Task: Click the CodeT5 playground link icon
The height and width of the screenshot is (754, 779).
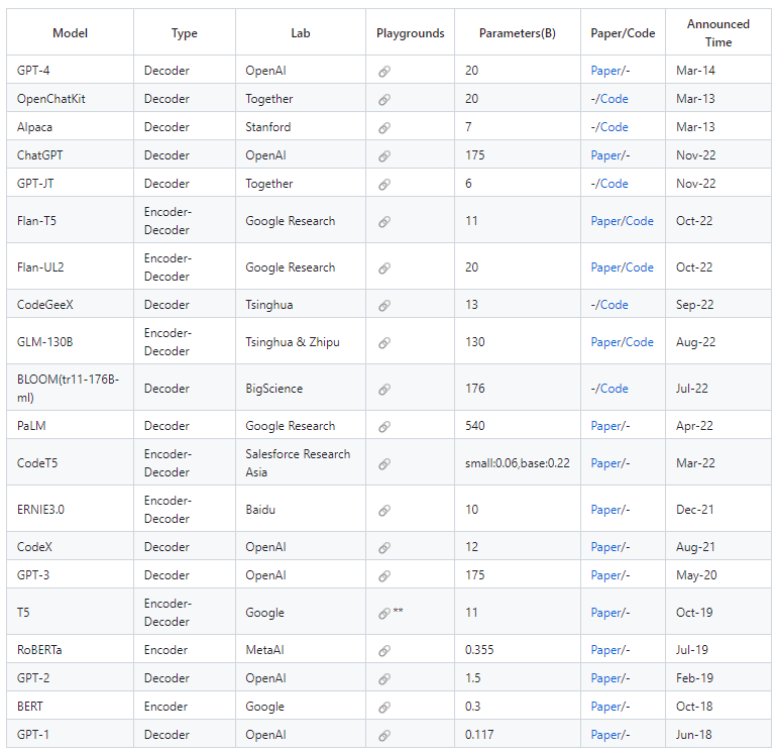Action: pos(384,463)
